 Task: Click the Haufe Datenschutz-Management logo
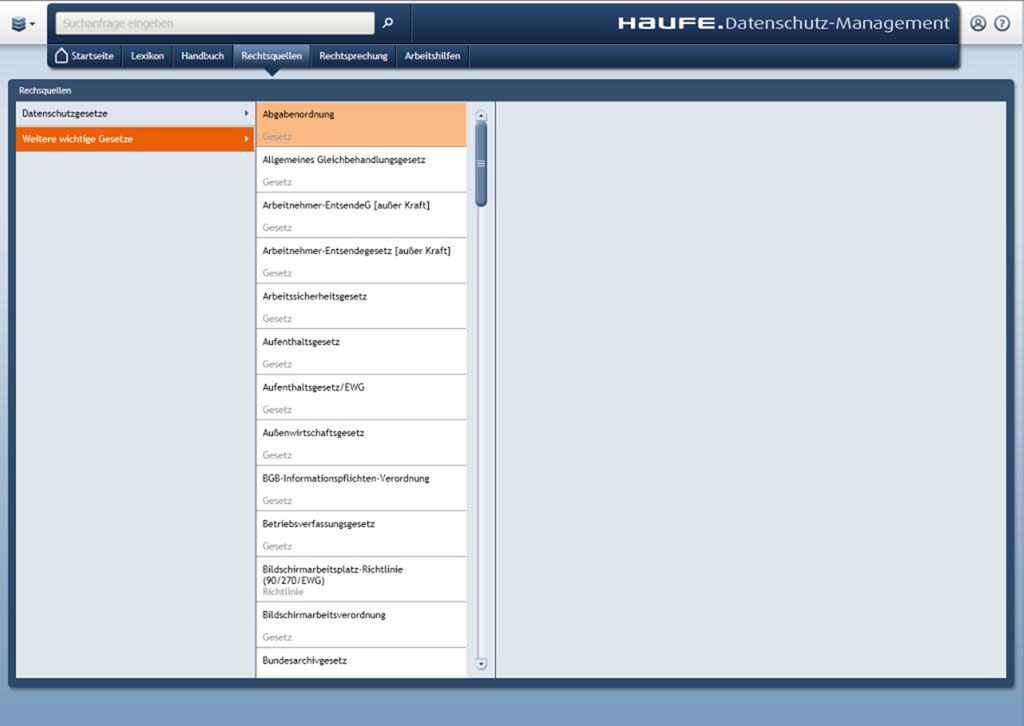784,24
